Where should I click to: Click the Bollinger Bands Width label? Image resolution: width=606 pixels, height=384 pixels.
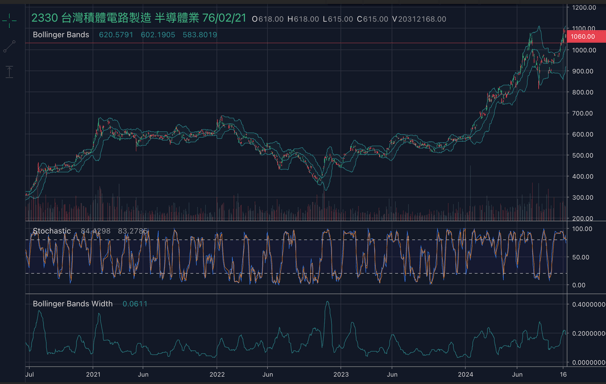click(x=73, y=304)
